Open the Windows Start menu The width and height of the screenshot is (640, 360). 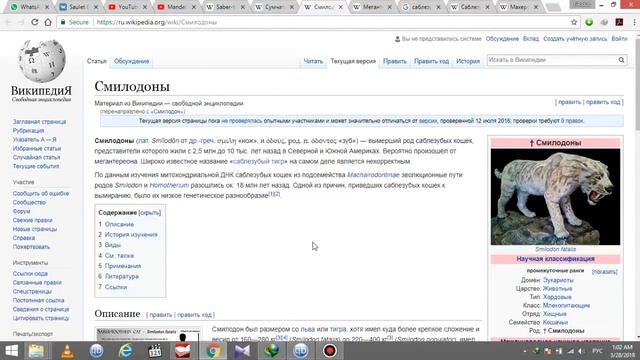click(x=11, y=351)
